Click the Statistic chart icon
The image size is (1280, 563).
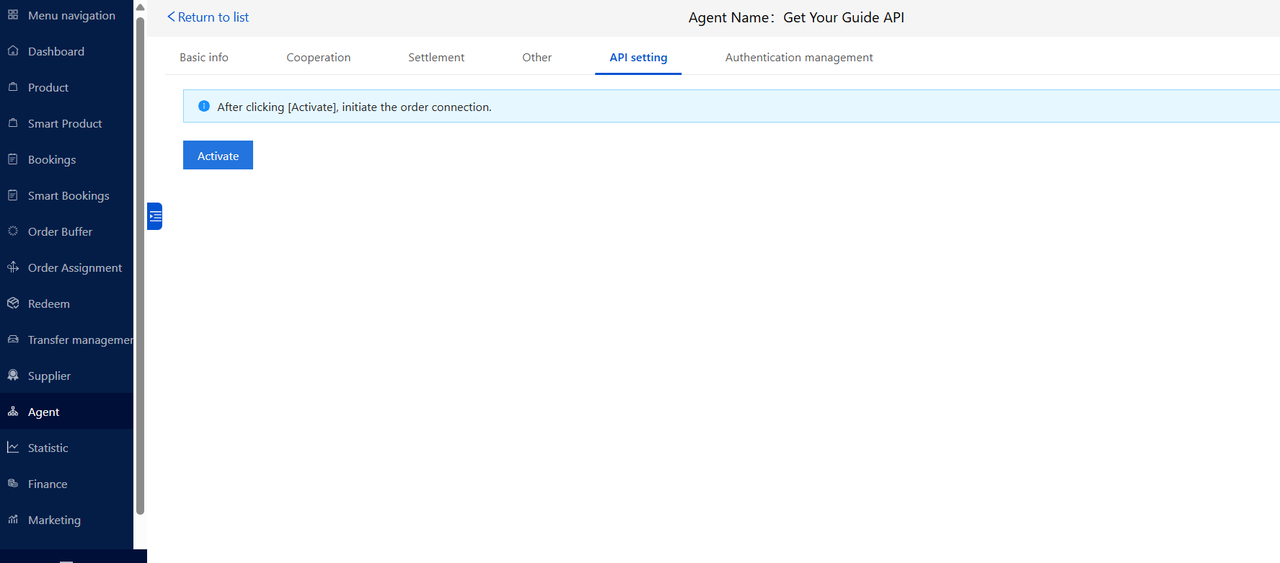13,447
